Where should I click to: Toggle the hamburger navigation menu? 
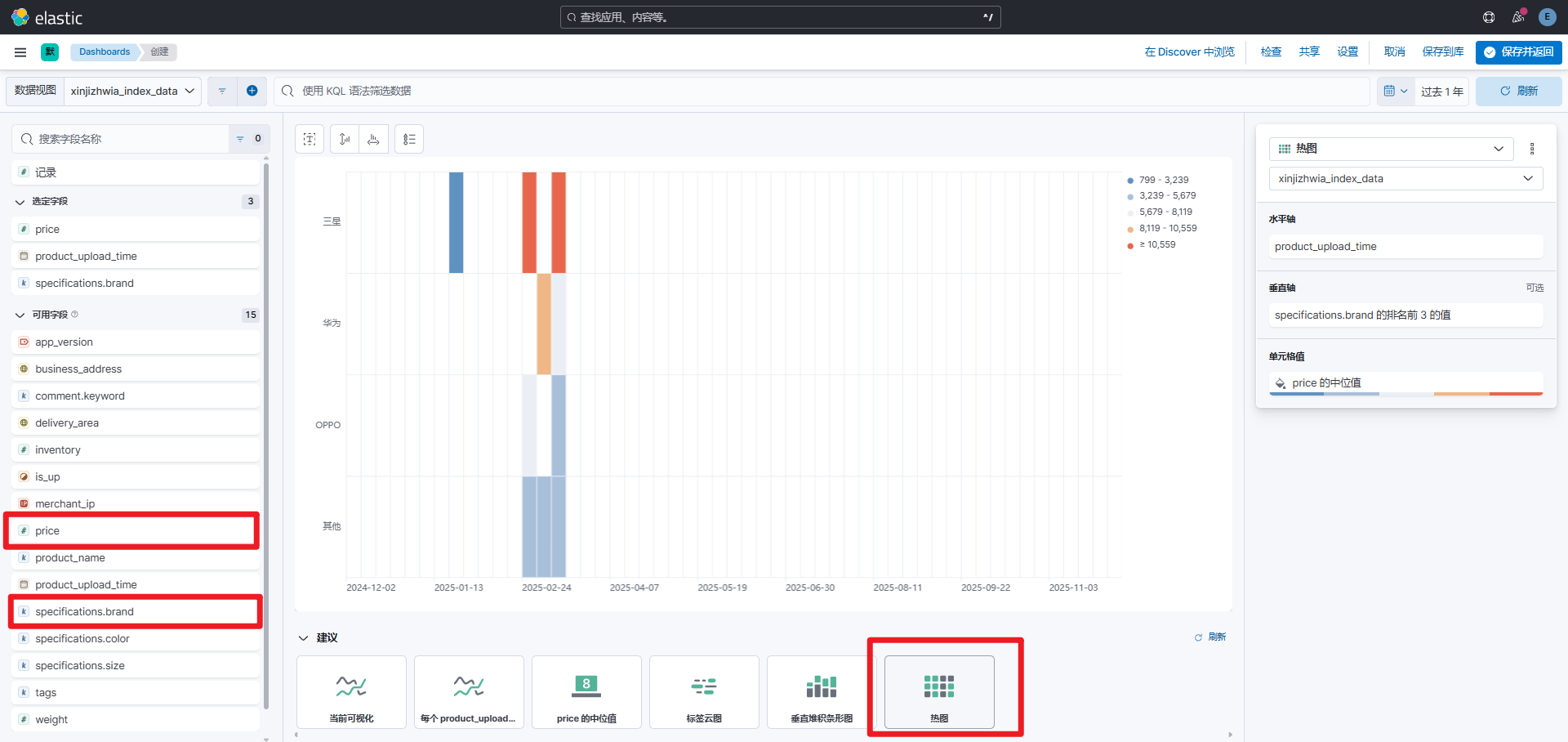pos(20,51)
